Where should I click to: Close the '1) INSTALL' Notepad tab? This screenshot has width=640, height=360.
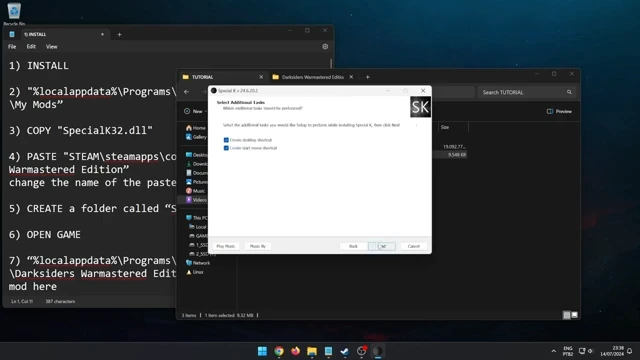click(x=102, y=35)
